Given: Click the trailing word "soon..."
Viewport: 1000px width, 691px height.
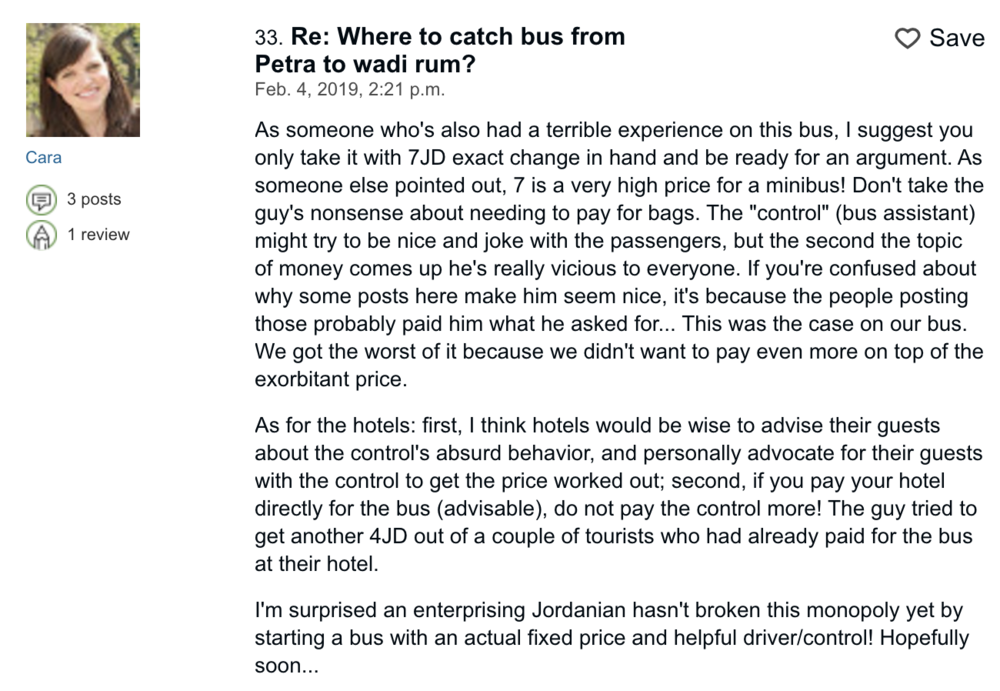Looking at the screenshot, I should click(x=286, y=666).
